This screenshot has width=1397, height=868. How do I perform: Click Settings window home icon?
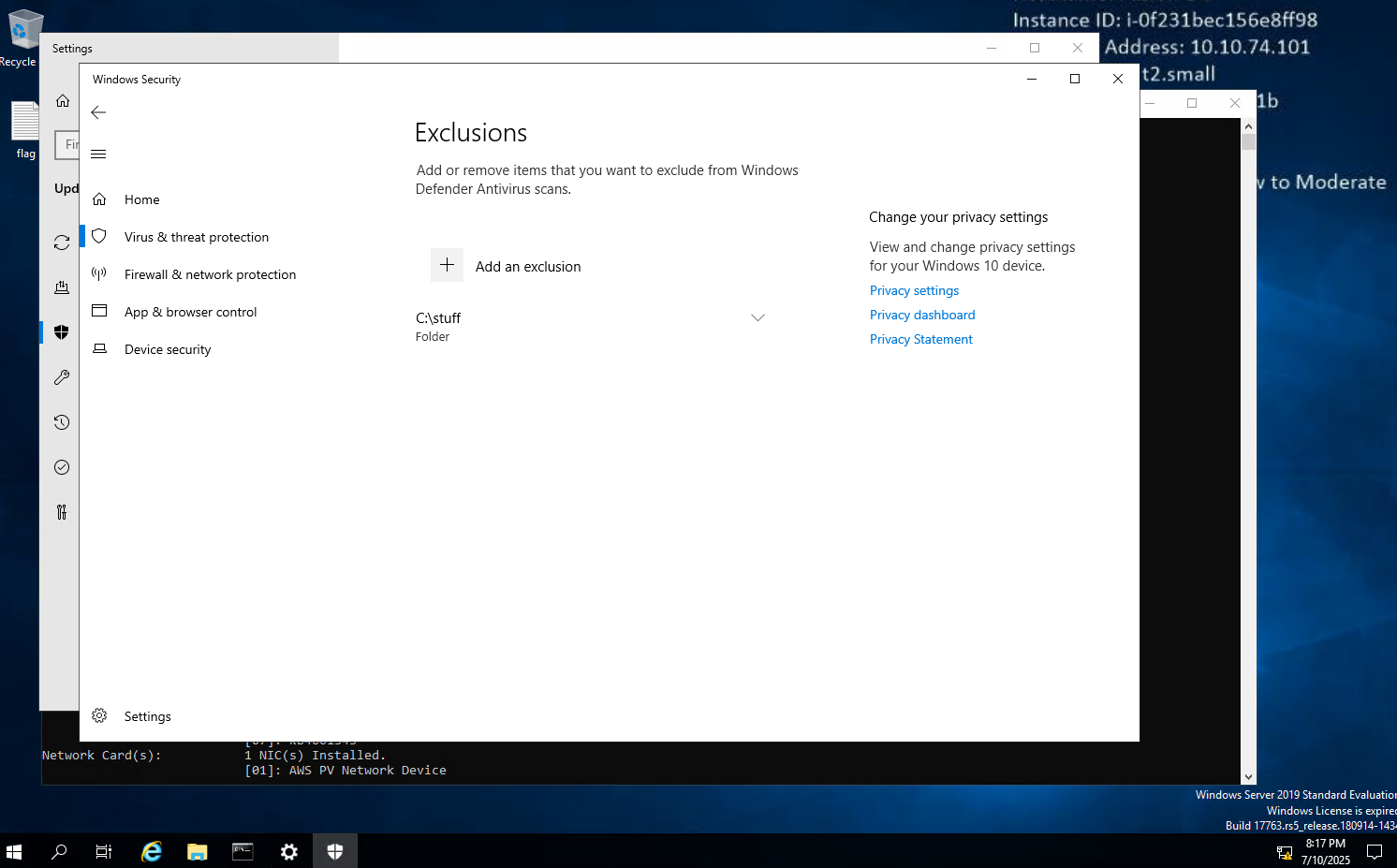[63, 100]
